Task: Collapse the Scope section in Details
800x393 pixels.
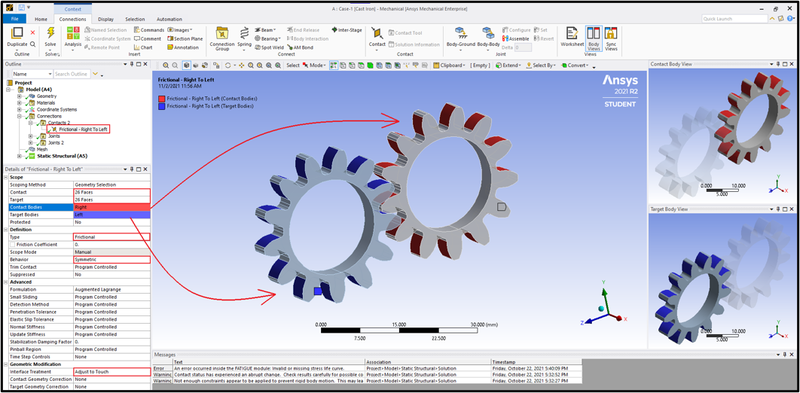Action: 7,177
